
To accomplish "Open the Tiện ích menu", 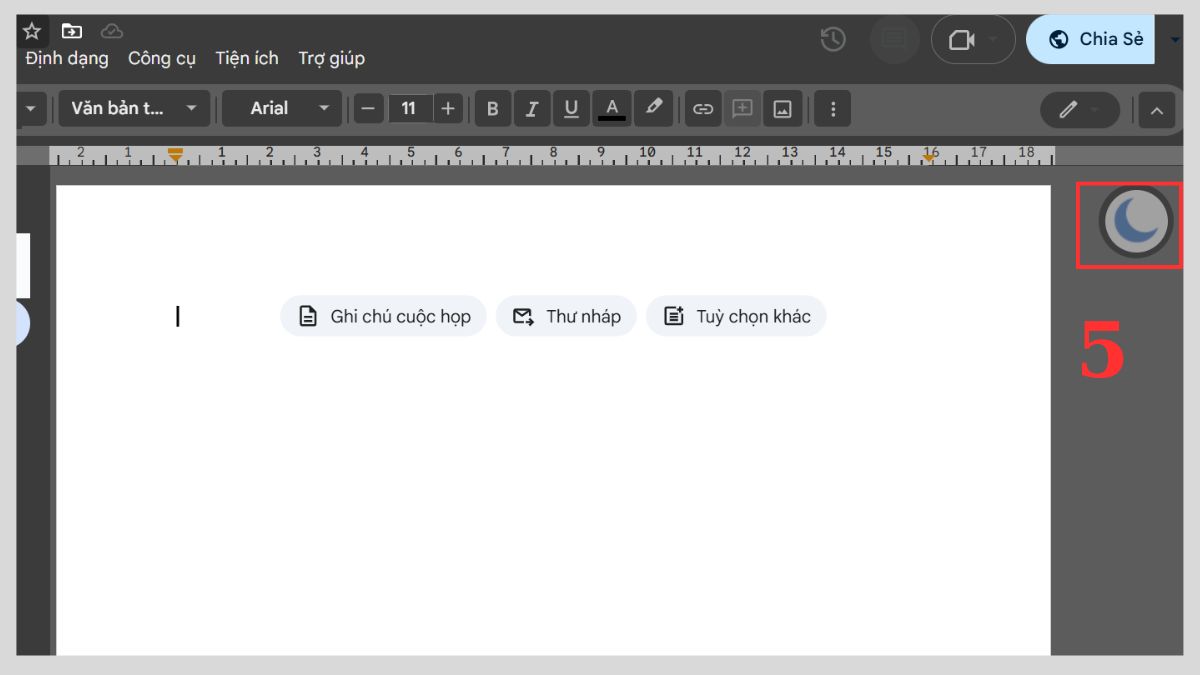I will 246,58.
